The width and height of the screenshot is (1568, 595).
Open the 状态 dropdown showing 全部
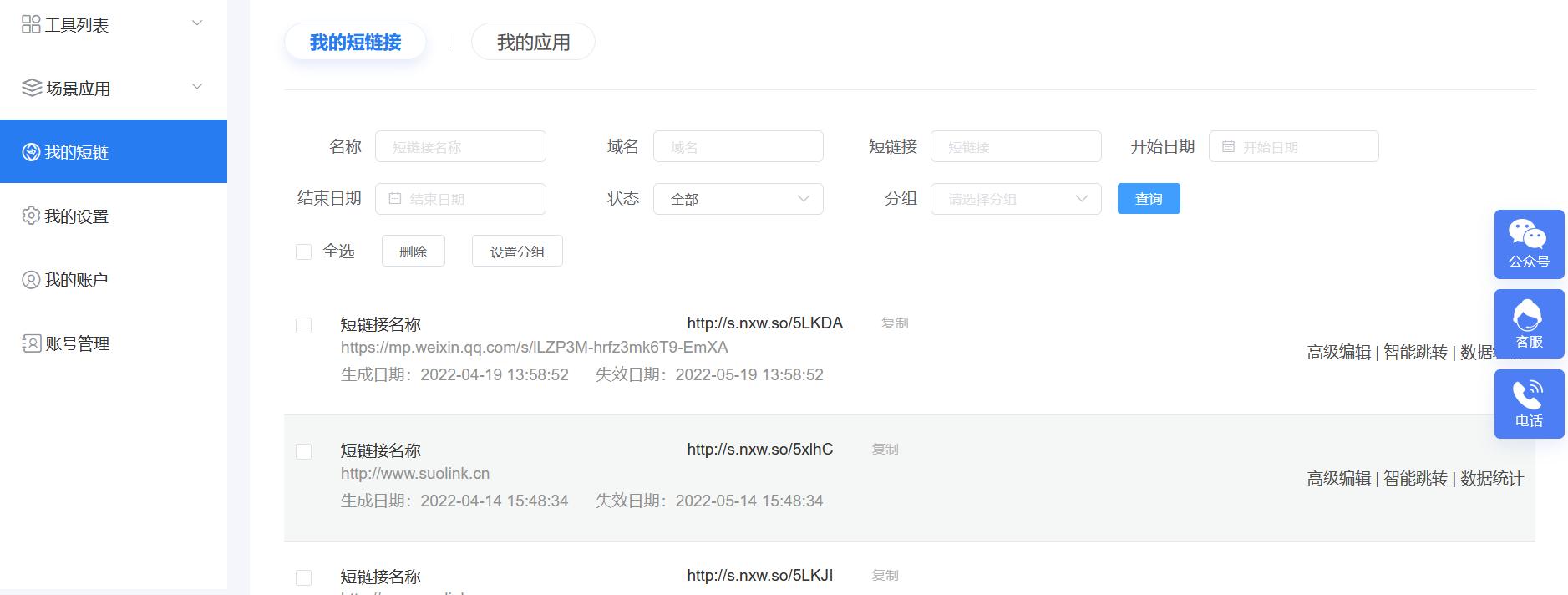tap(738, 199)
